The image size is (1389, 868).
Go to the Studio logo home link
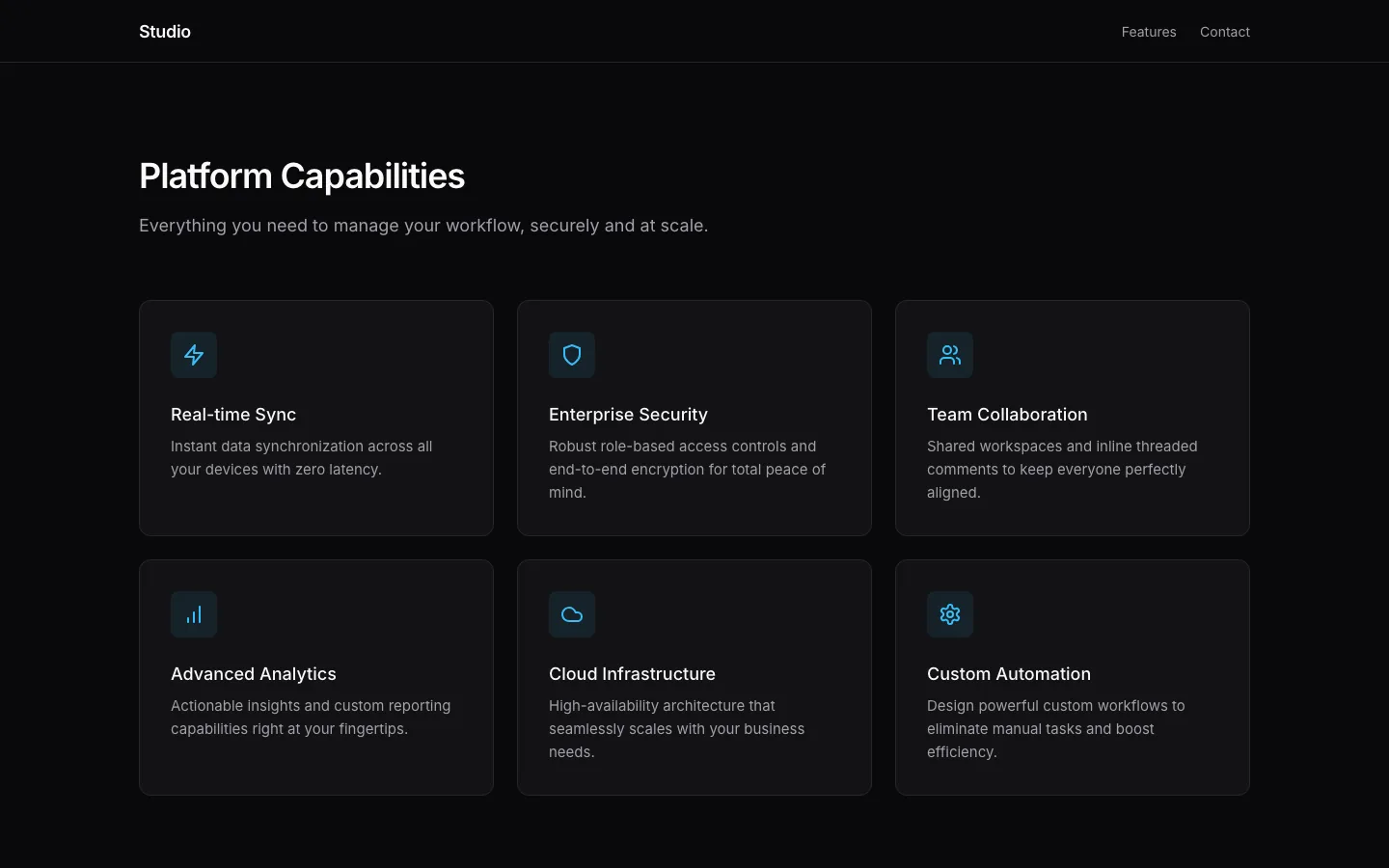click(x=165, y=32)
